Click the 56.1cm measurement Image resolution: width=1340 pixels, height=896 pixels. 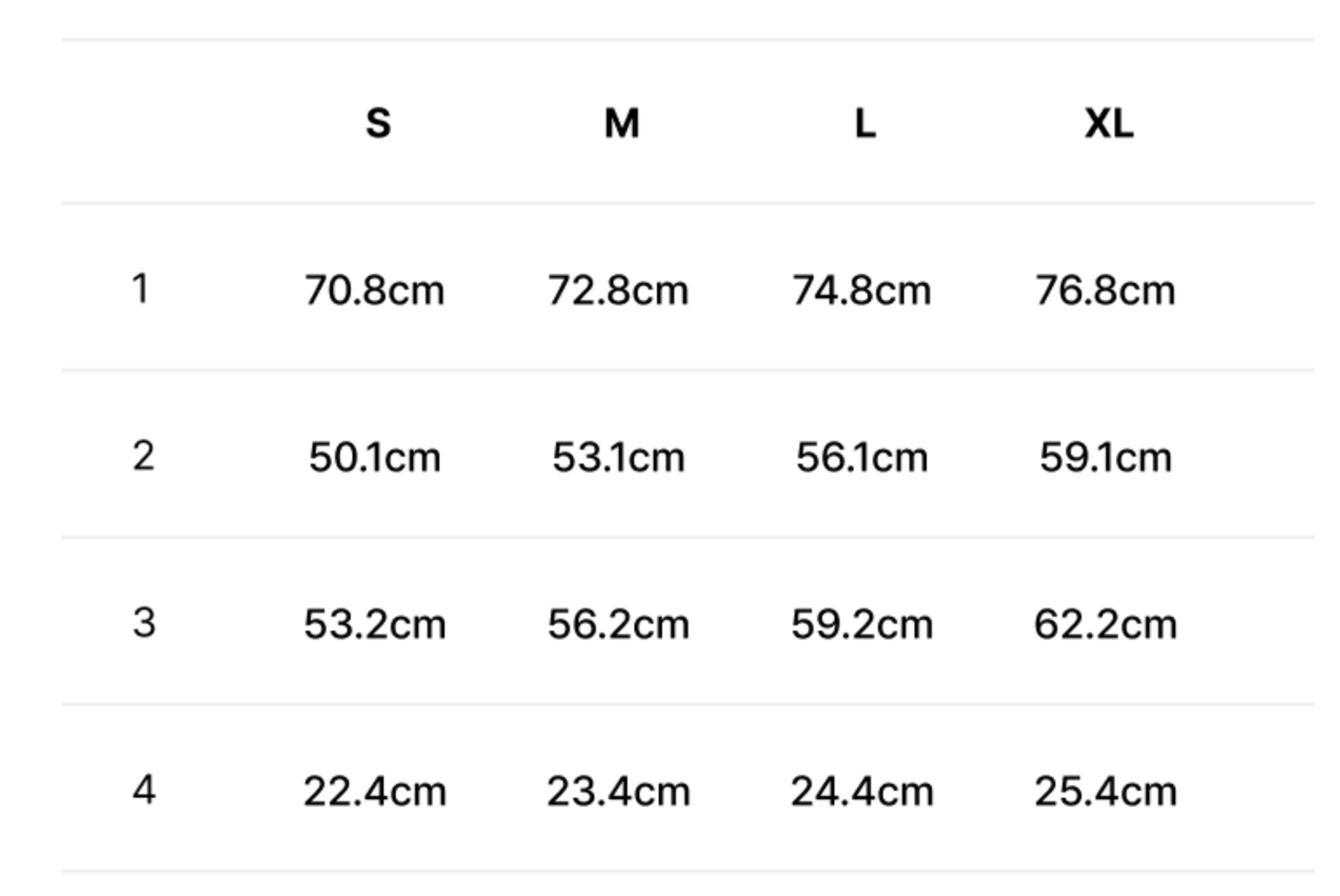861,458
